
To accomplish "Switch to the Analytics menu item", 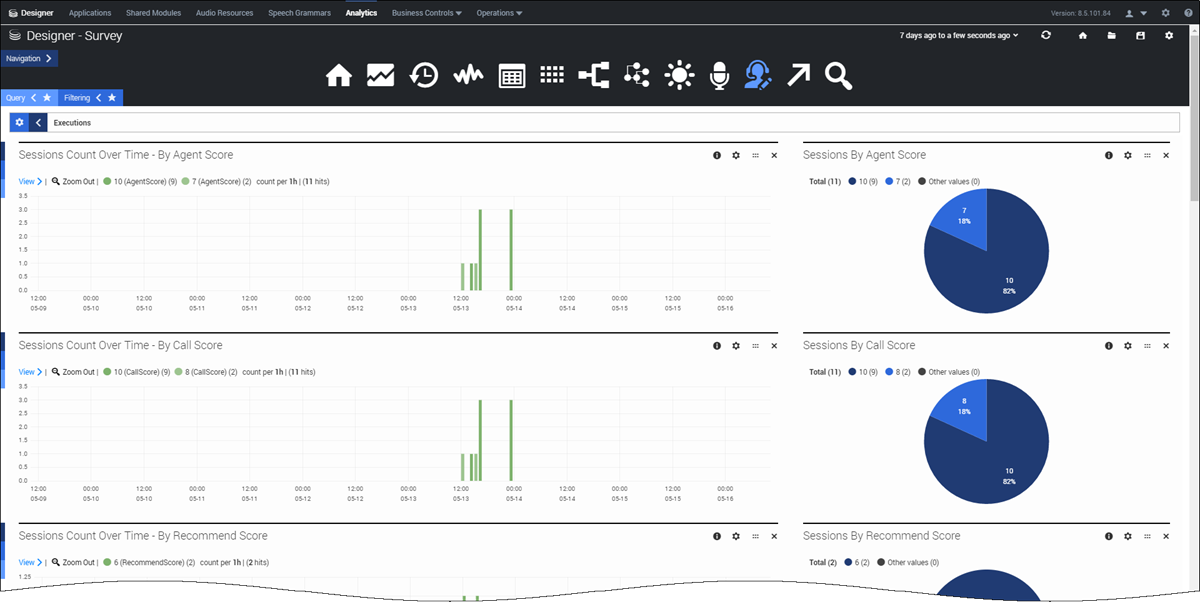I will coord(361,13).
